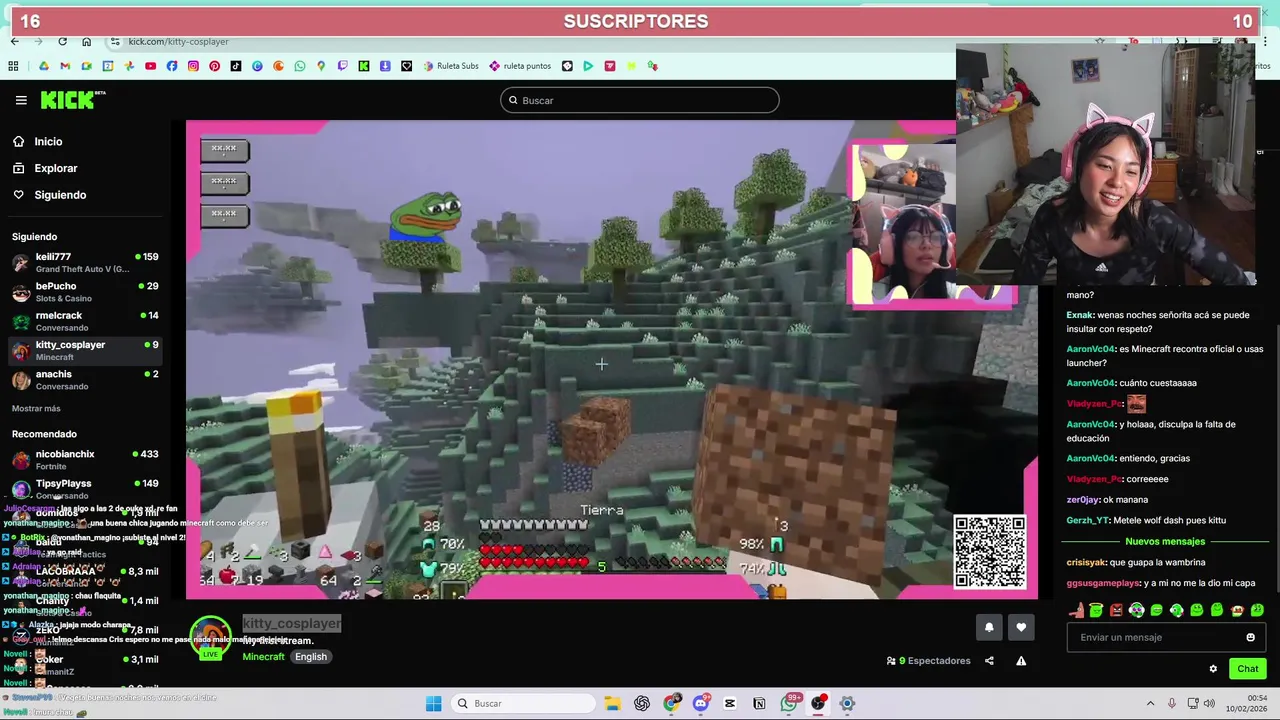Open OBS Studio from the taskbar
1280x720 pixels.
(x=818, y=703)
